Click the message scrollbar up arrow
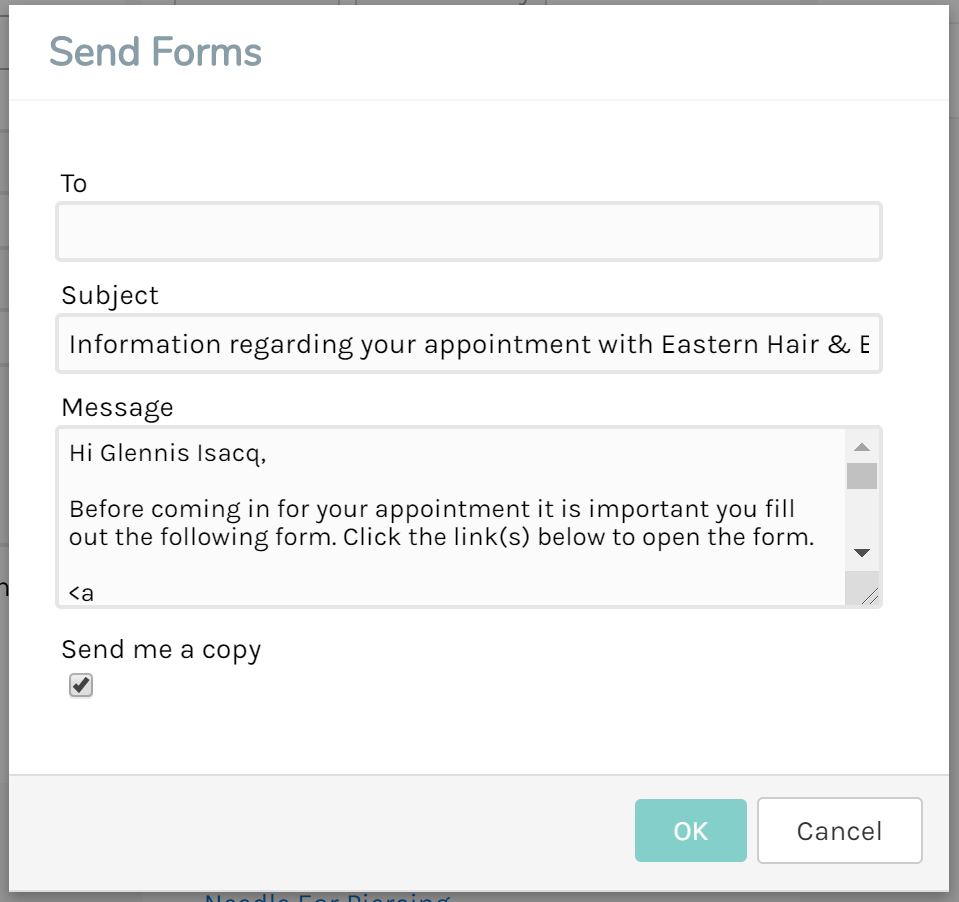 (x=862, y=447)
